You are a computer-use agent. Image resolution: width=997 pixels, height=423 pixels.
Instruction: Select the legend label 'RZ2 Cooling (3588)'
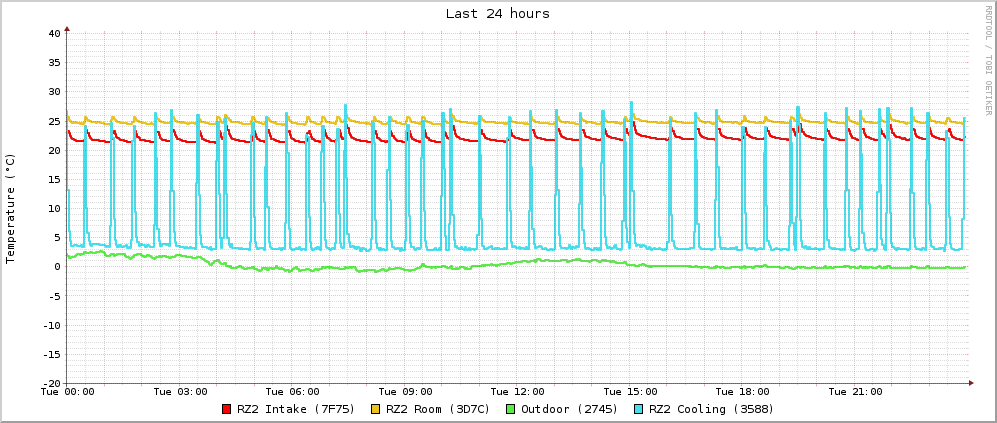(x=712, y=409)
